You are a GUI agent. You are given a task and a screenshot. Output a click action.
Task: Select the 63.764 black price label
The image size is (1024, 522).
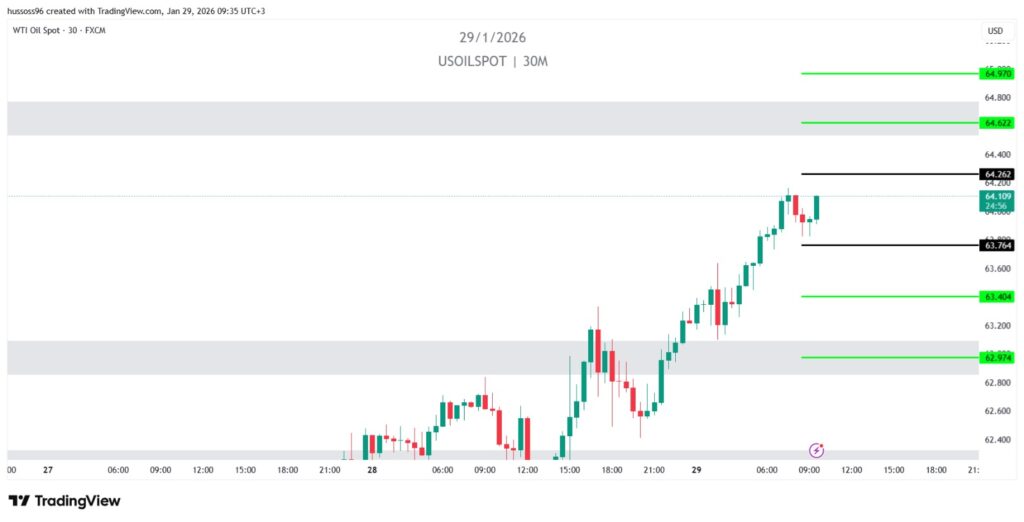coord(998,245)
